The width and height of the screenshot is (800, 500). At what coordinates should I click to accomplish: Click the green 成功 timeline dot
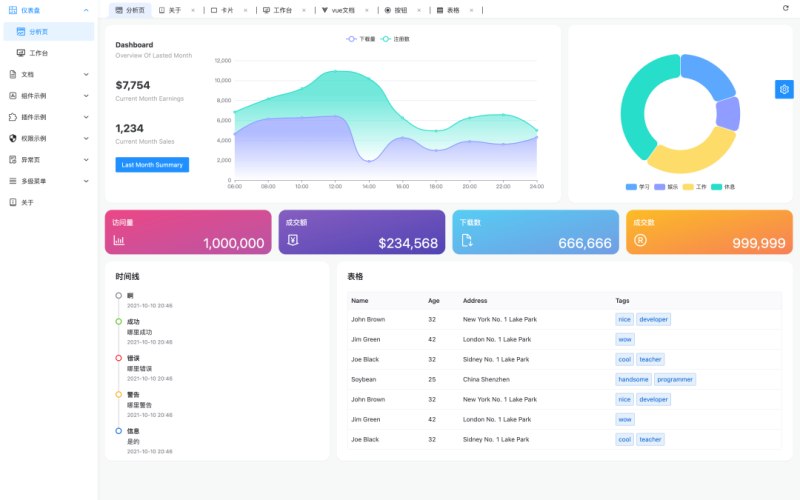pyautogui.click(x=118, y=322)
